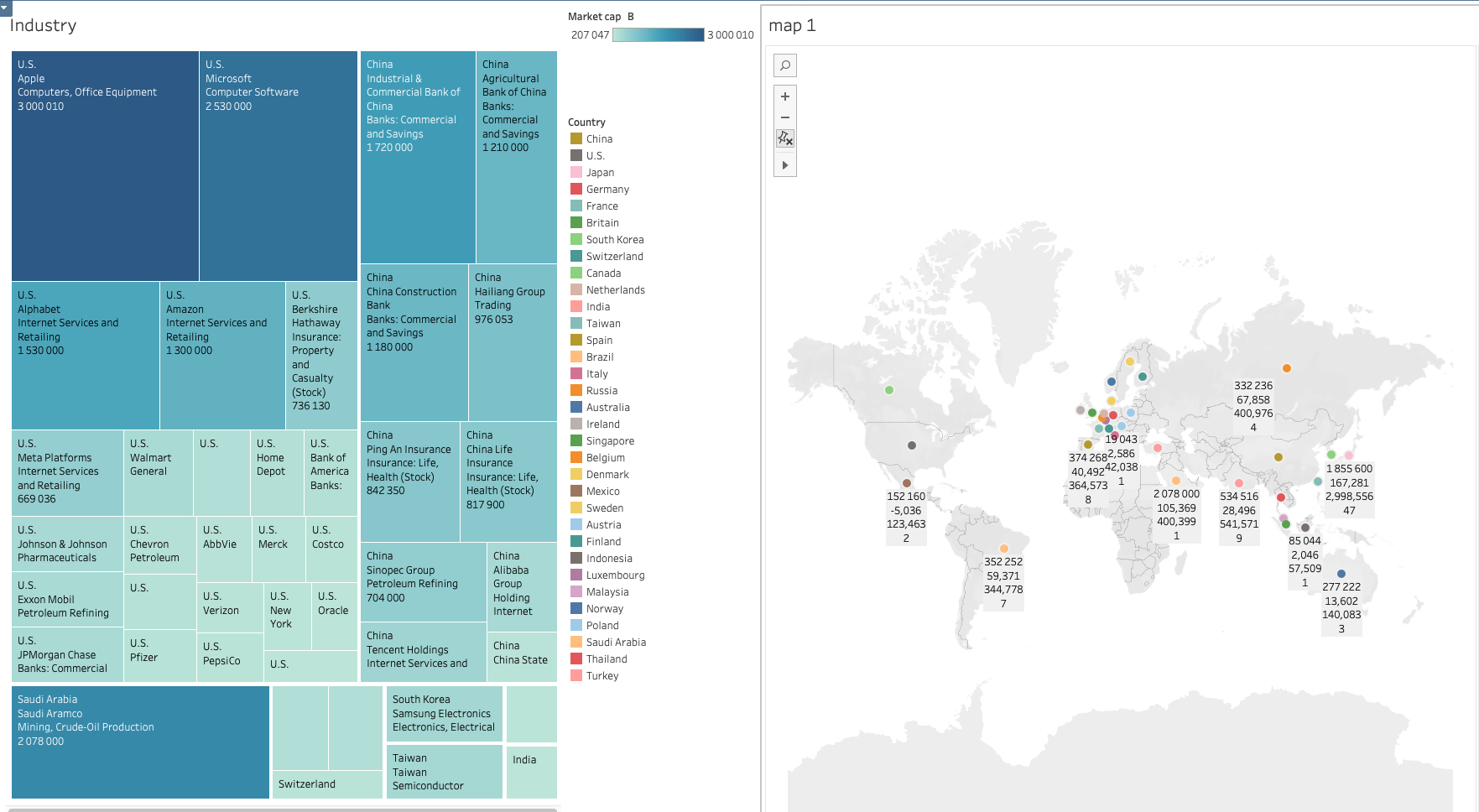Click the Canada green marker on map
Viewport: 1479px width, 812px height.
pyautogui.click(x=889, y=390)
